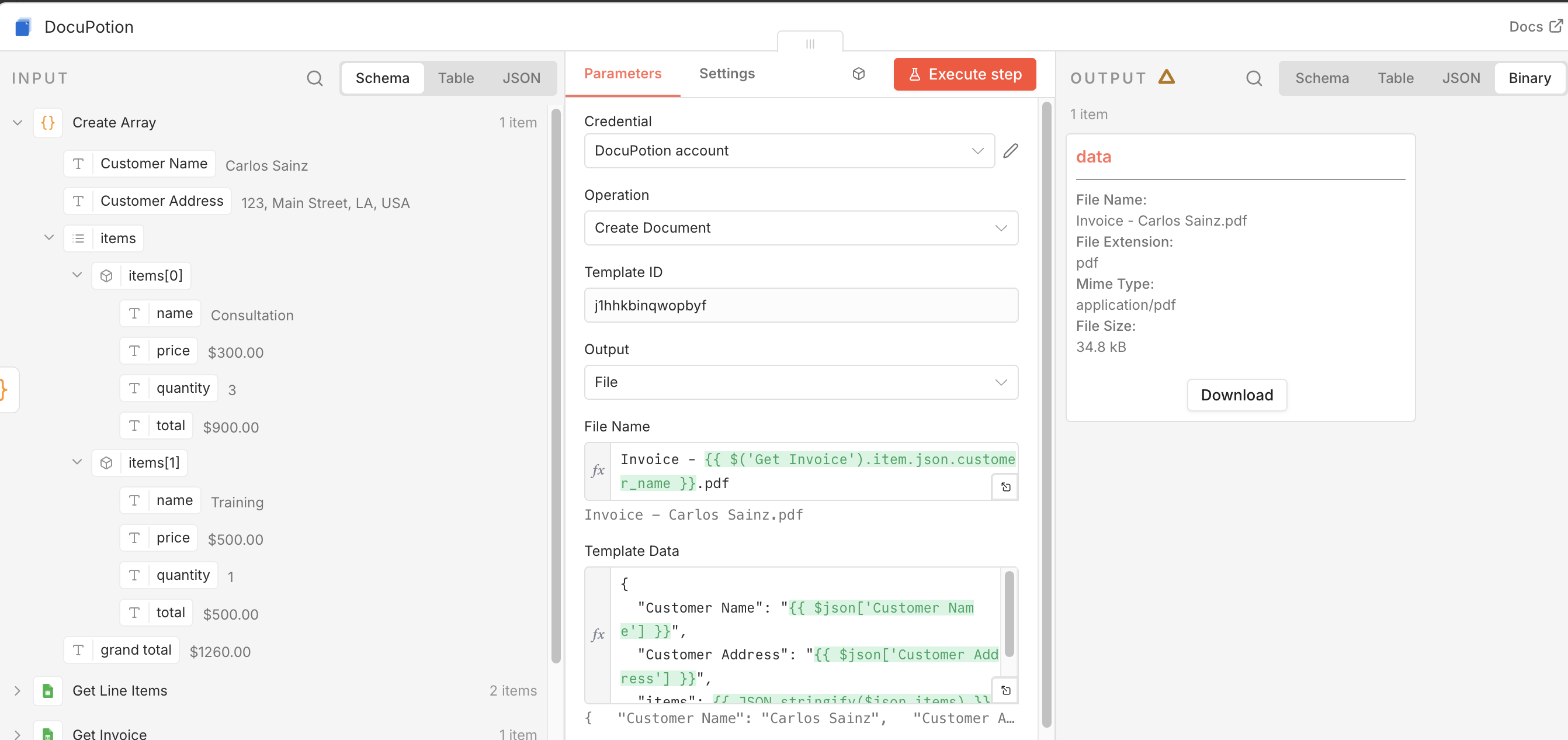This screenshot has width=1568, height=740.
Task: Open output panel search magnifier
Action: click(x=1253, y=78)
